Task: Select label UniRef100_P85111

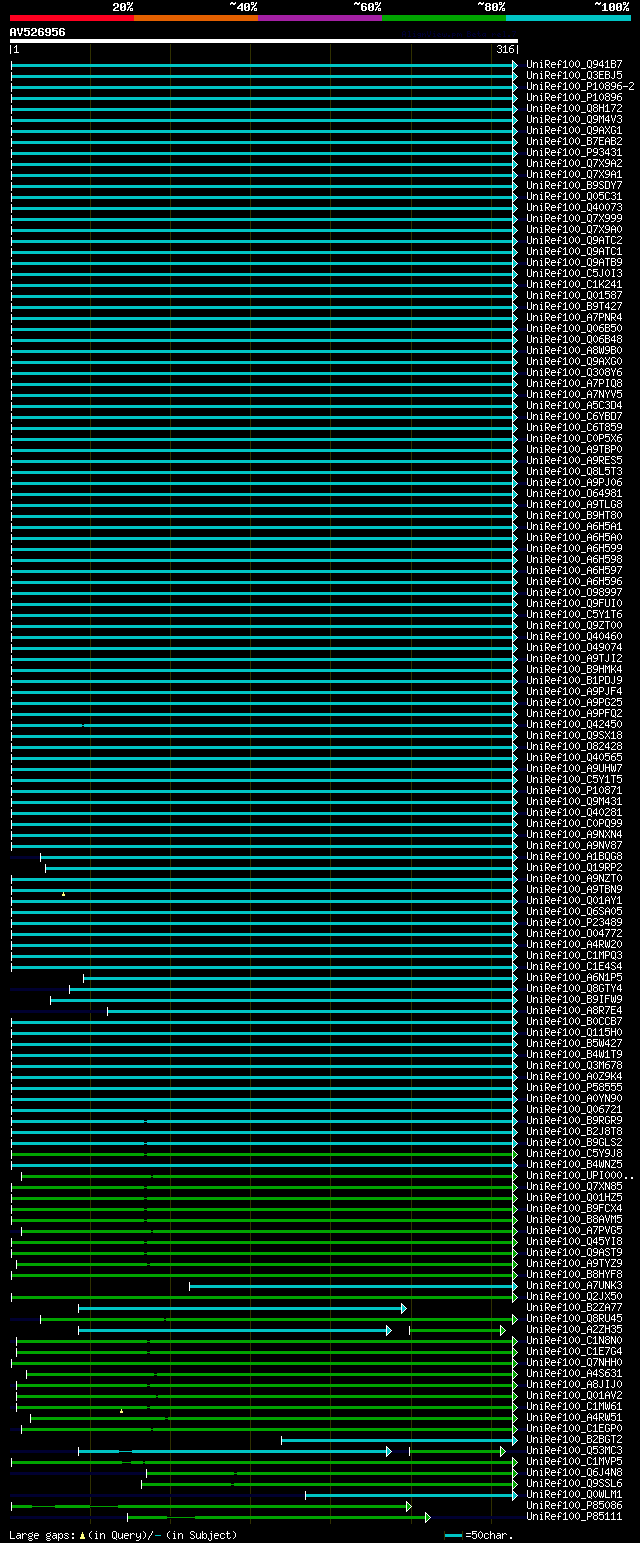Action: tap(574, 1516)
